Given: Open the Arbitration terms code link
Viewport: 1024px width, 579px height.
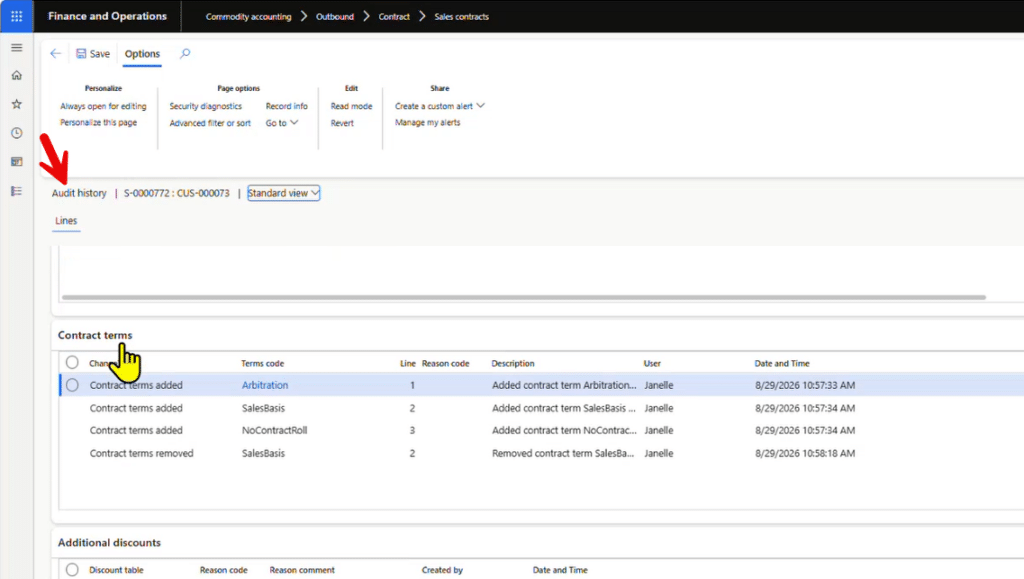Looking at the screenshot, I should [x=264, y=385].
